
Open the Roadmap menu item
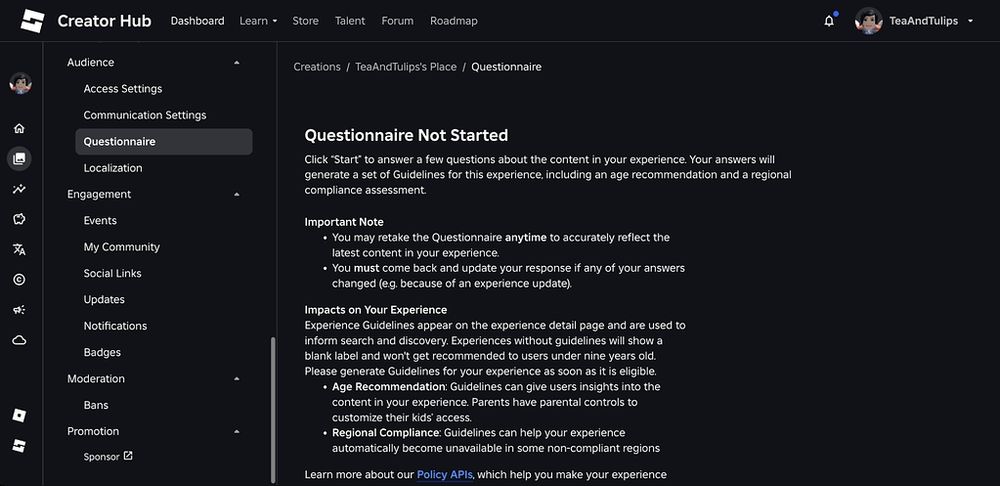pos(453,21)
